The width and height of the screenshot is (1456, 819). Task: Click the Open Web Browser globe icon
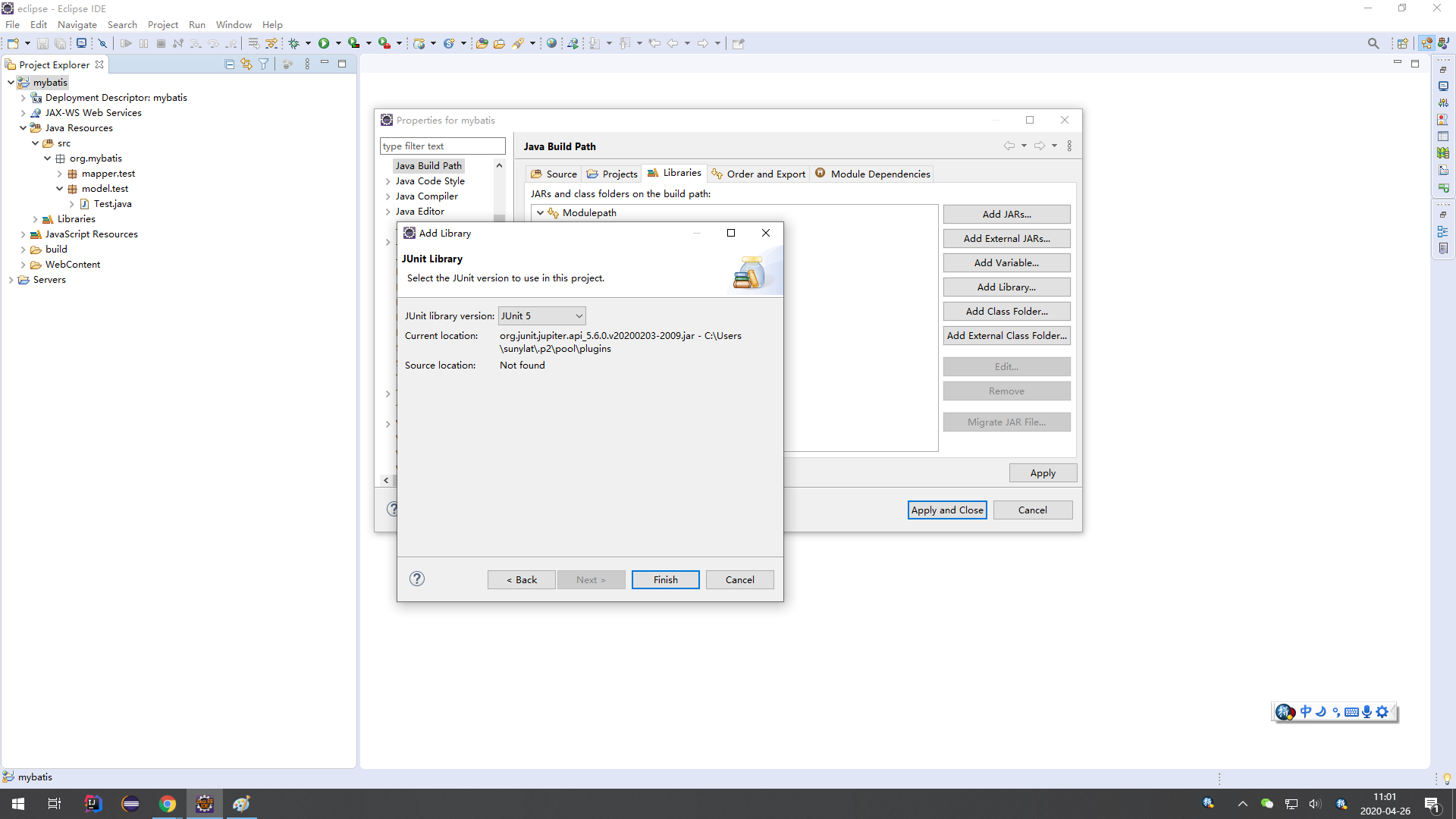(552, 43)
